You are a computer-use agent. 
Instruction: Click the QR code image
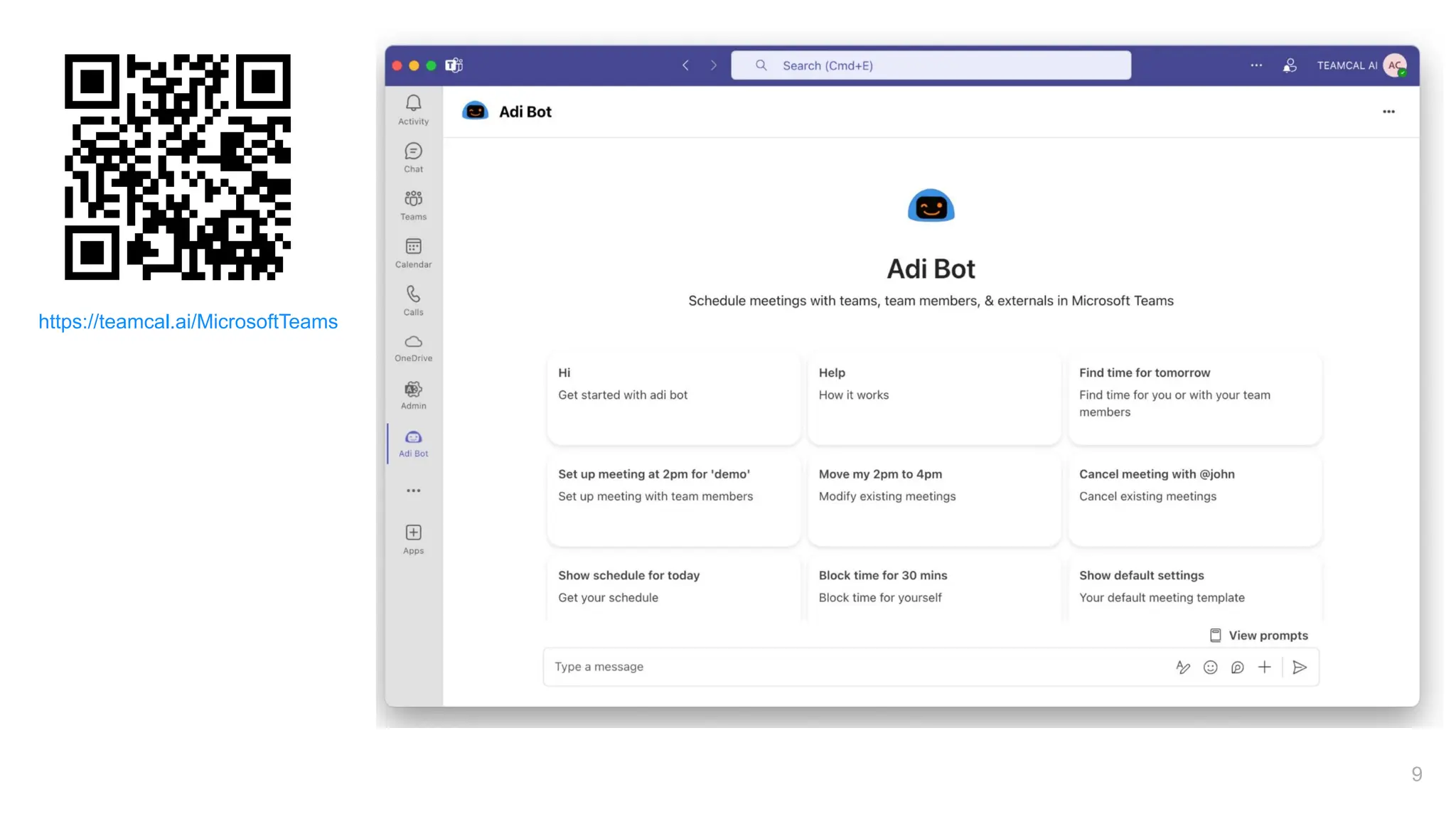178,167
